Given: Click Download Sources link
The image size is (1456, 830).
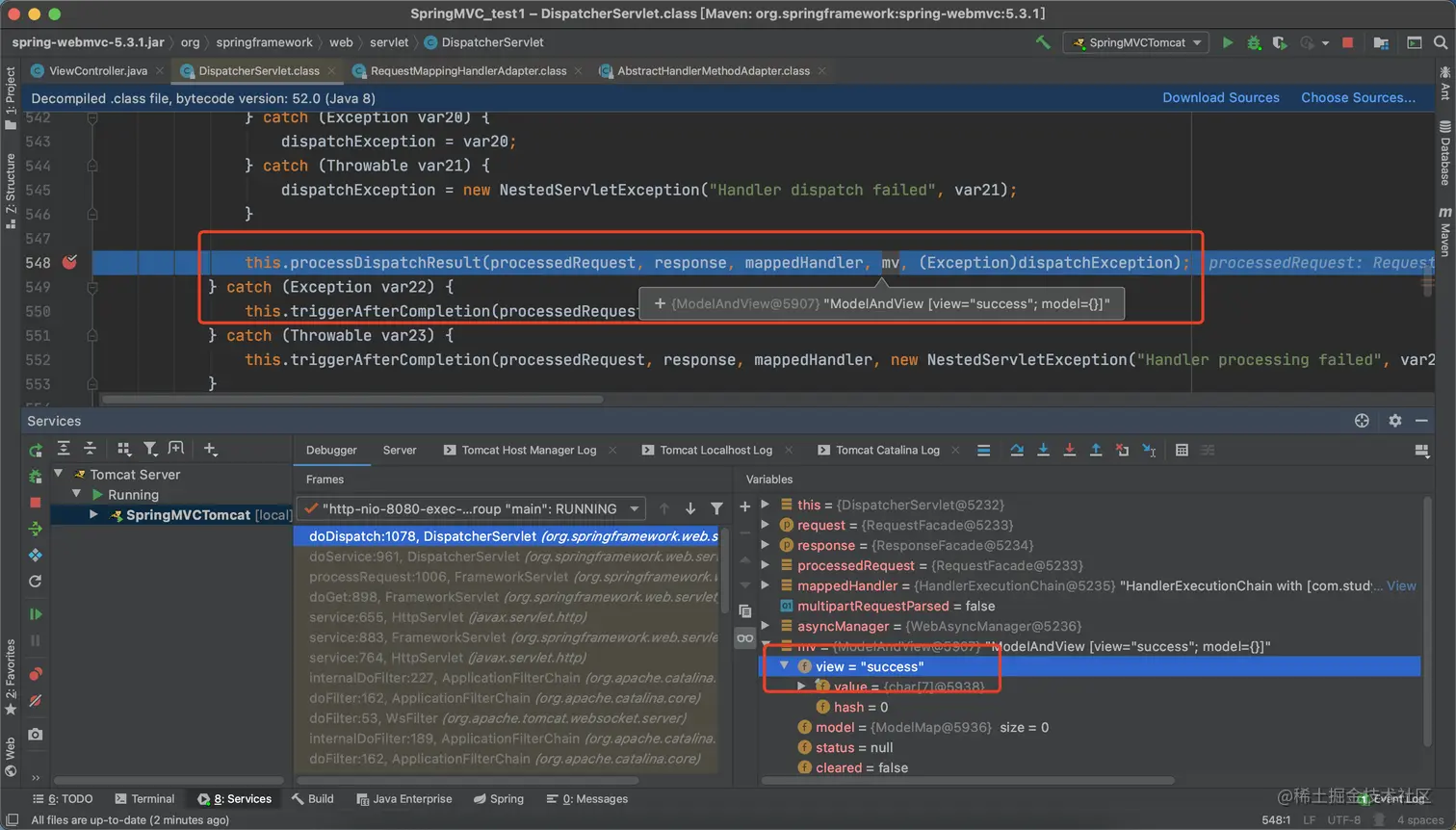Looking at the screenshot, I should (x=1221, y=97).
